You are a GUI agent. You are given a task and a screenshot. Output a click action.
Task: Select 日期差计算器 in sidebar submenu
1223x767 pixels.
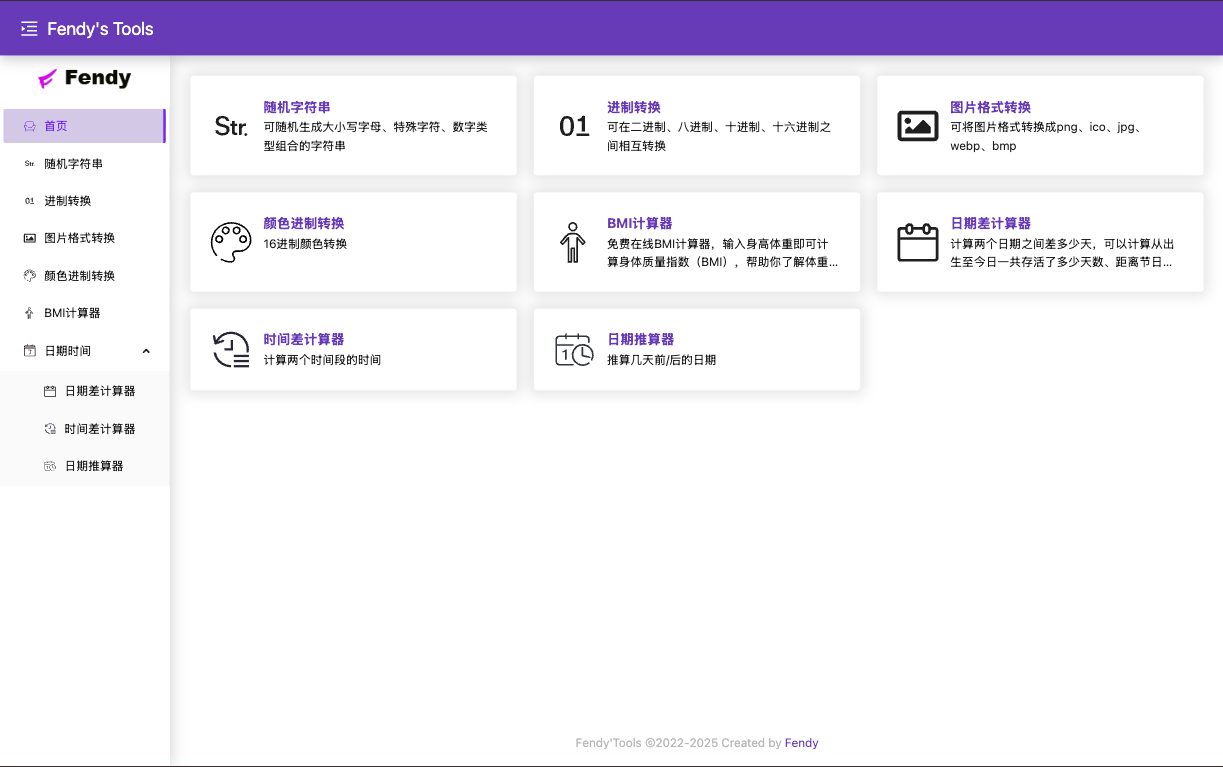click(x=99, y=391)
